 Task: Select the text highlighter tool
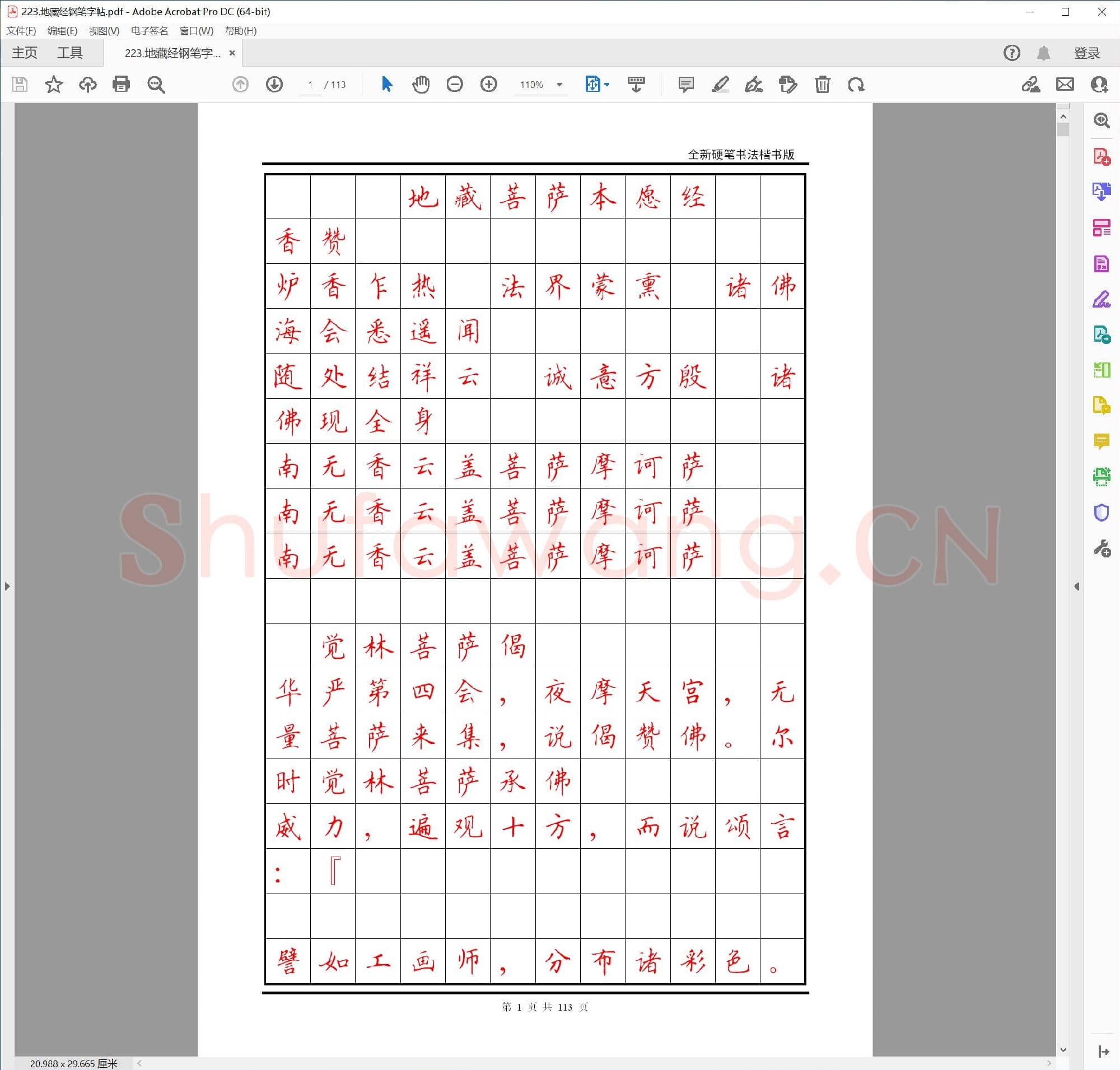coord(720,85)
